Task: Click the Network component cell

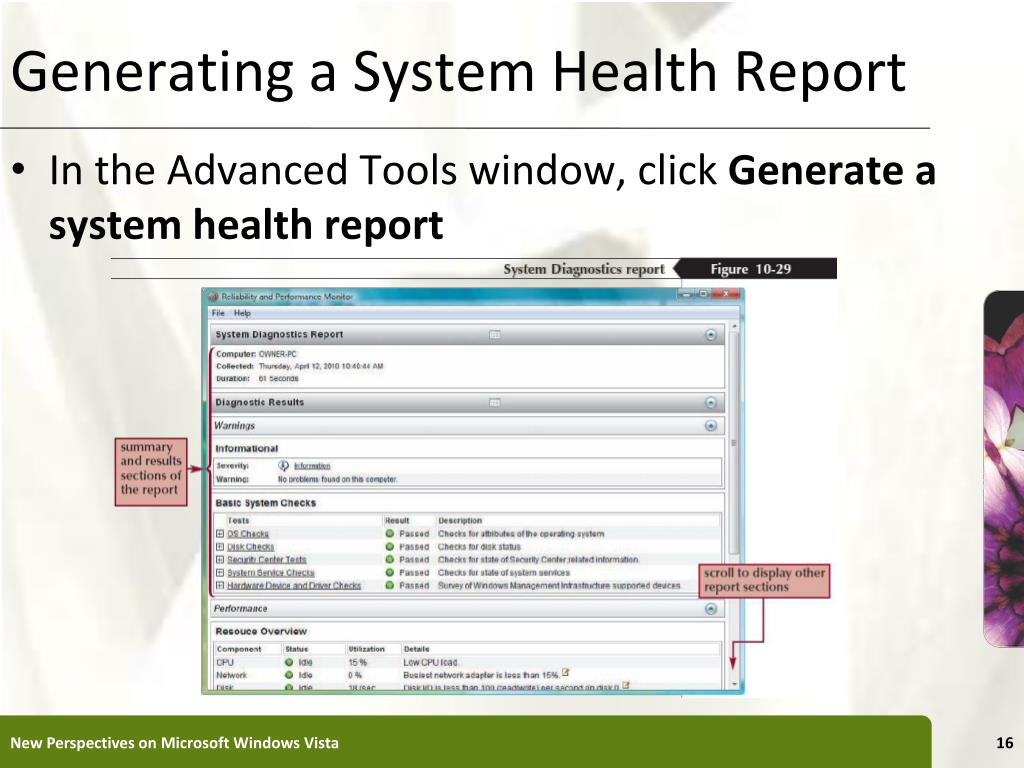Action: point(232,675)
